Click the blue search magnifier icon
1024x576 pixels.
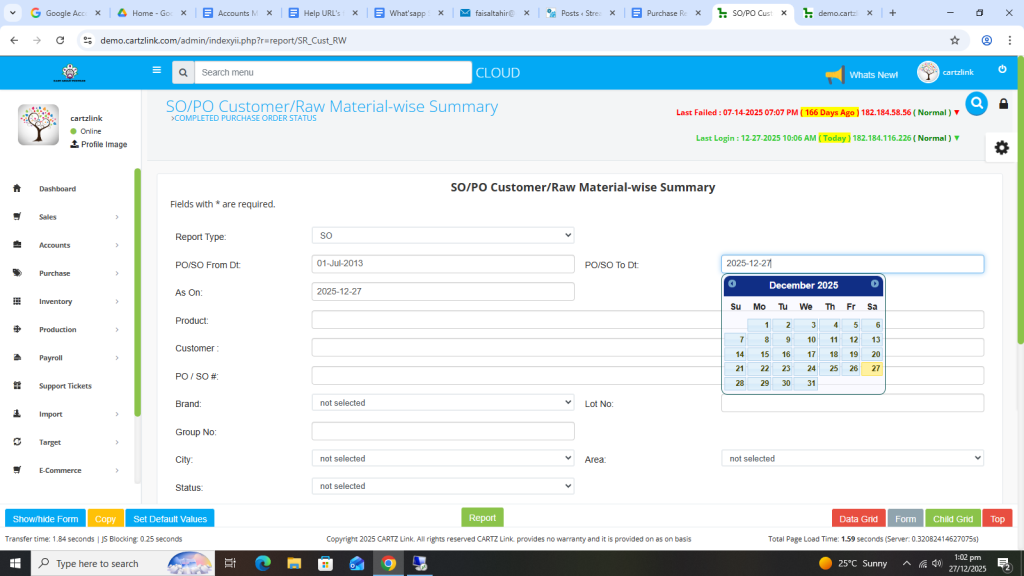pos(976,103)
